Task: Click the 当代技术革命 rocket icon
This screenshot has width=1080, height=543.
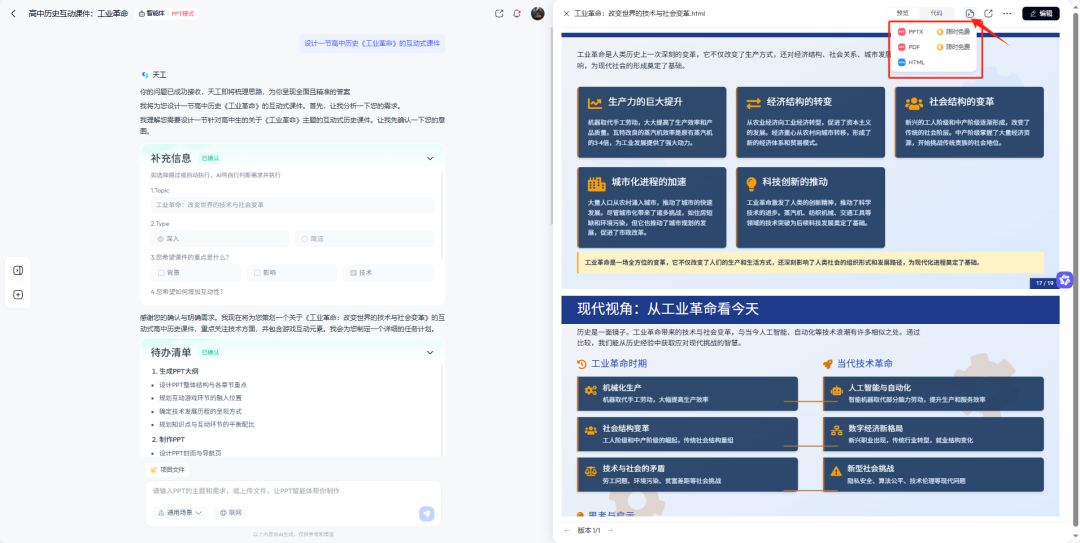Action: coord(828,364)
